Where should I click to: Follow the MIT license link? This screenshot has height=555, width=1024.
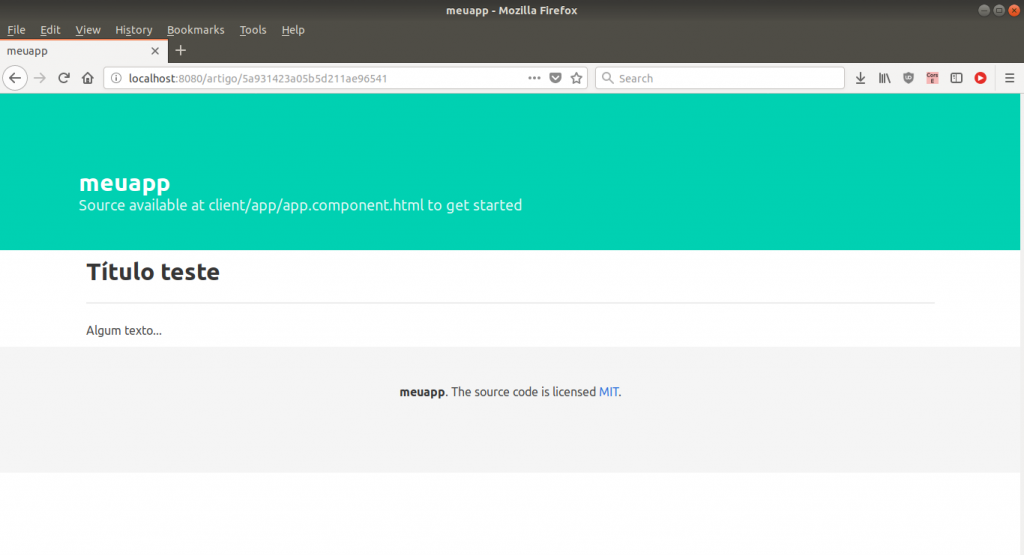click(x=608, y=392)
